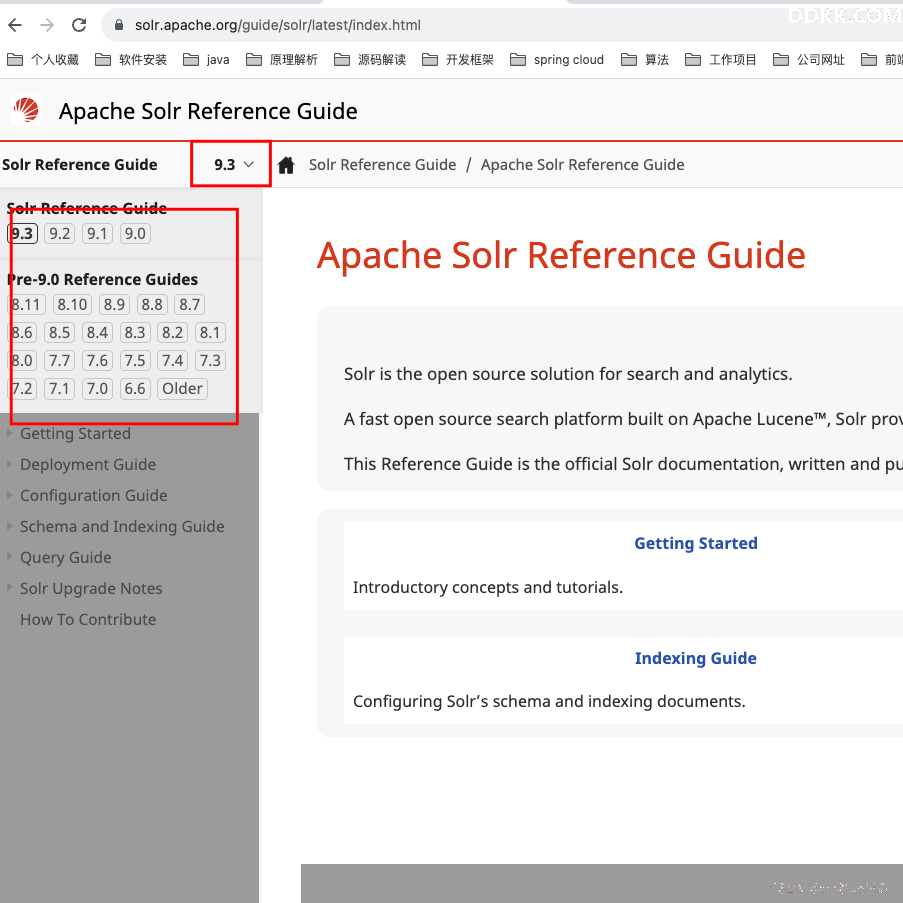The image size is (903, 903).
Task: Select version 9.1 button
Action: point(97,234)
